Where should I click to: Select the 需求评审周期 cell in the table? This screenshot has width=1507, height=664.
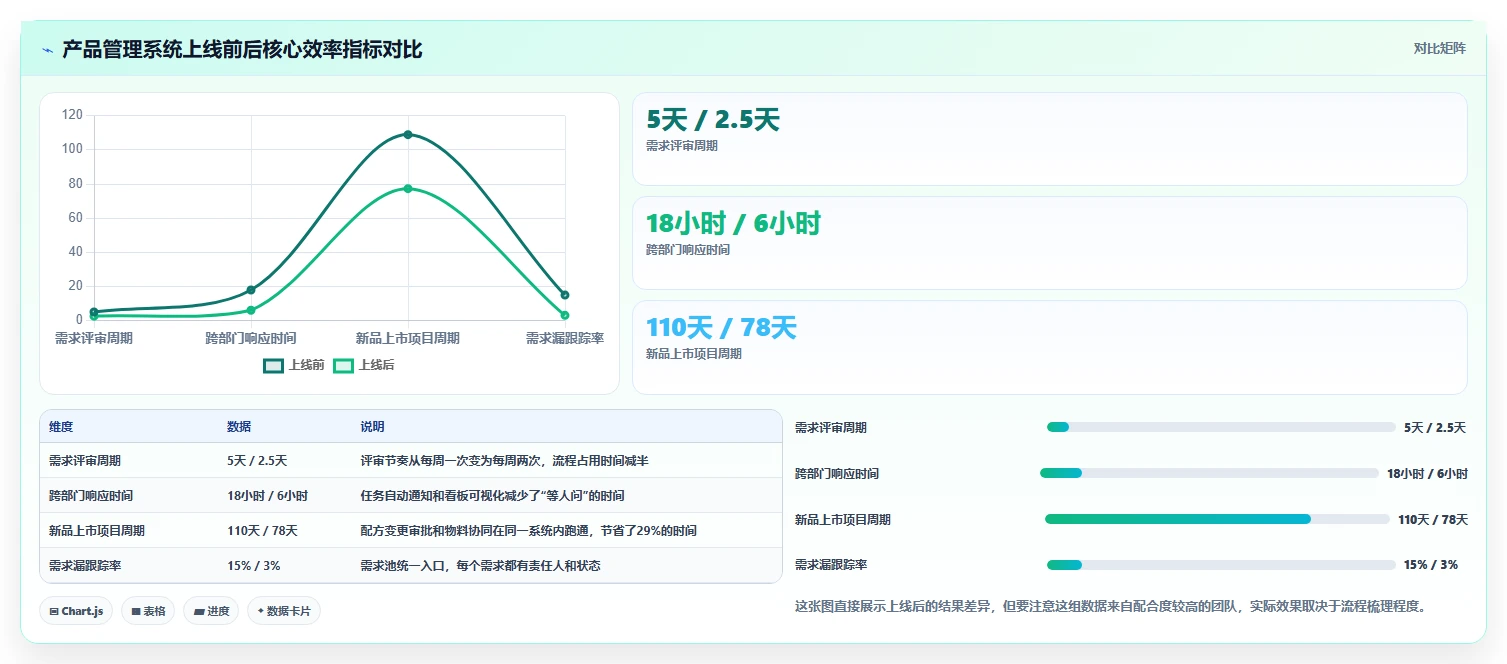pos(85,461)
